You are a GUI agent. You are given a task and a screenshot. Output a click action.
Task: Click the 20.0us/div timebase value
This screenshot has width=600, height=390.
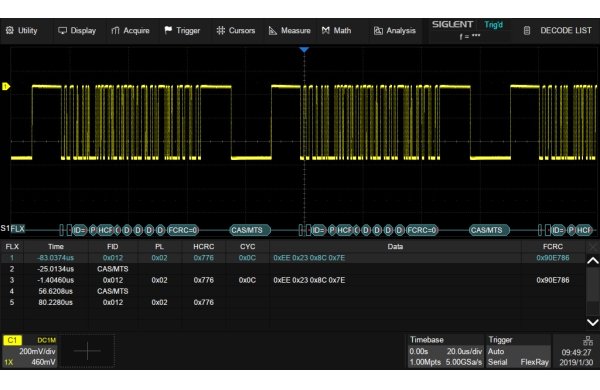464,351
